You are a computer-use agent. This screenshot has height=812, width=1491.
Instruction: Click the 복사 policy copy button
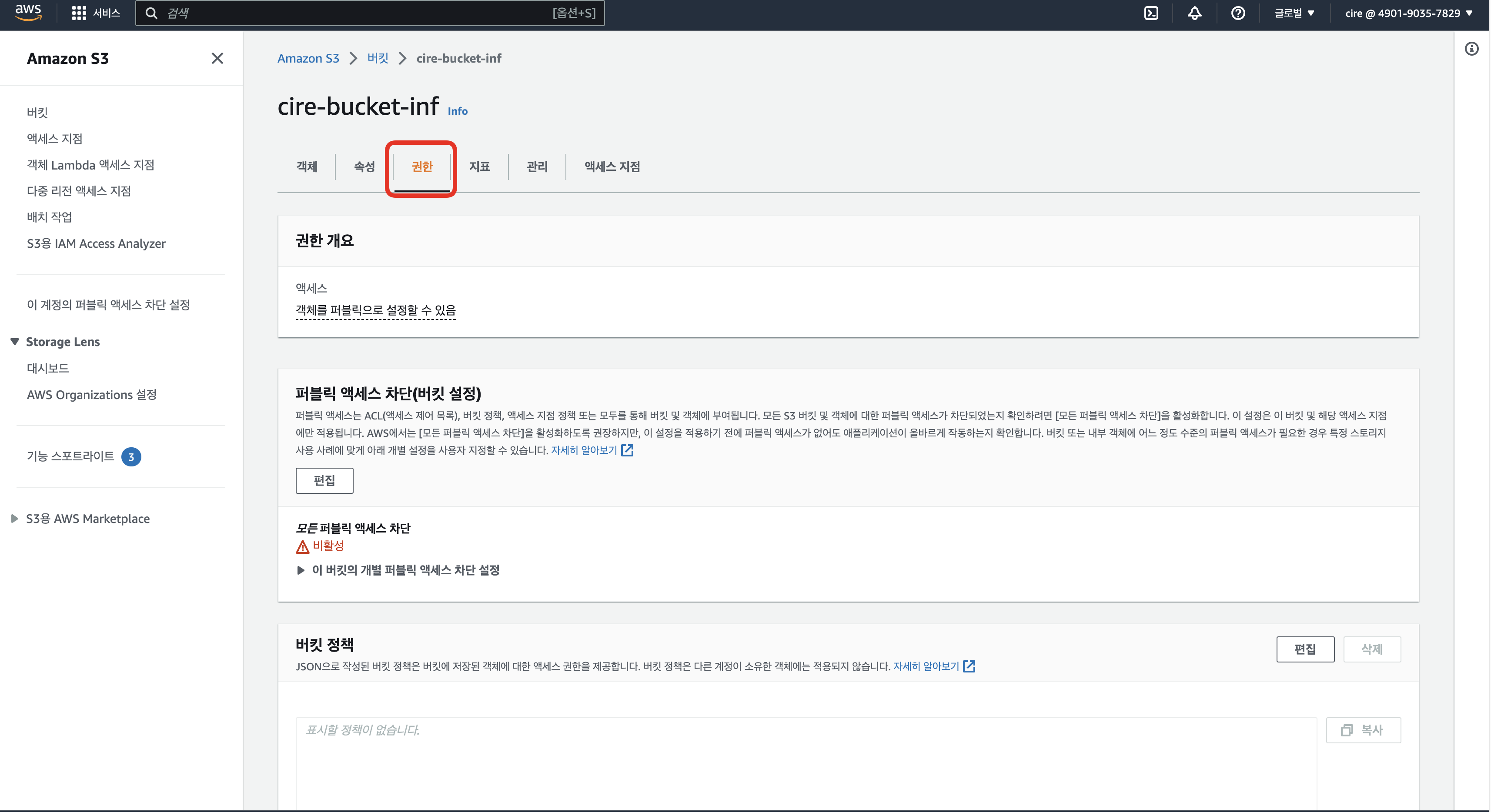(x=1363, y=730)
